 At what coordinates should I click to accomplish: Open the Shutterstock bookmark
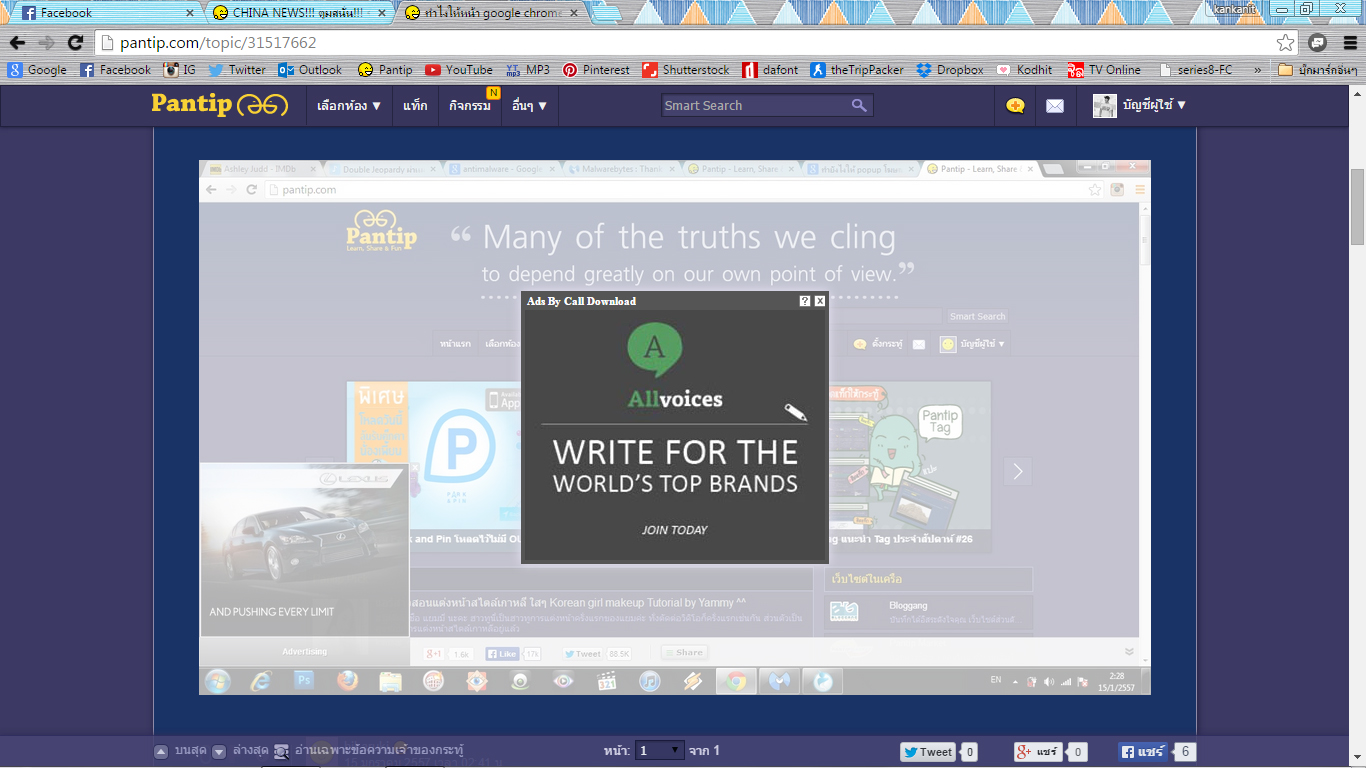(x=686, y=70)
